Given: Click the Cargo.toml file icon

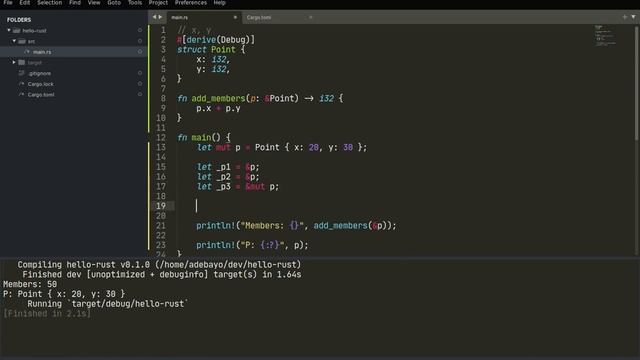Looking at the screenshot, I should 22,94.
